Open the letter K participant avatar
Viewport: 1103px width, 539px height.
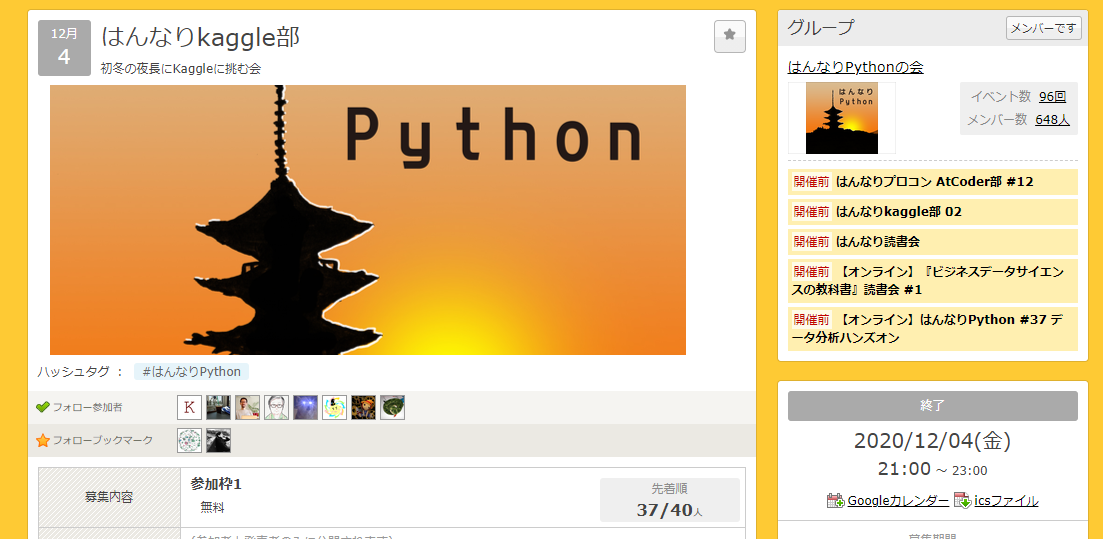189,407
